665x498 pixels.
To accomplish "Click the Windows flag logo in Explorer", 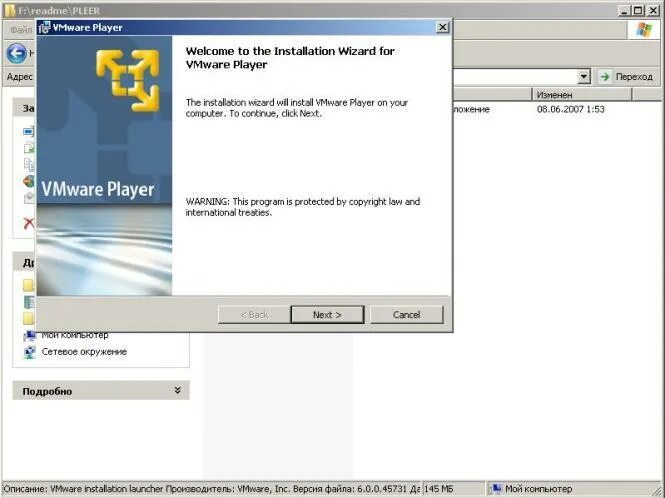I will [644, 30].
